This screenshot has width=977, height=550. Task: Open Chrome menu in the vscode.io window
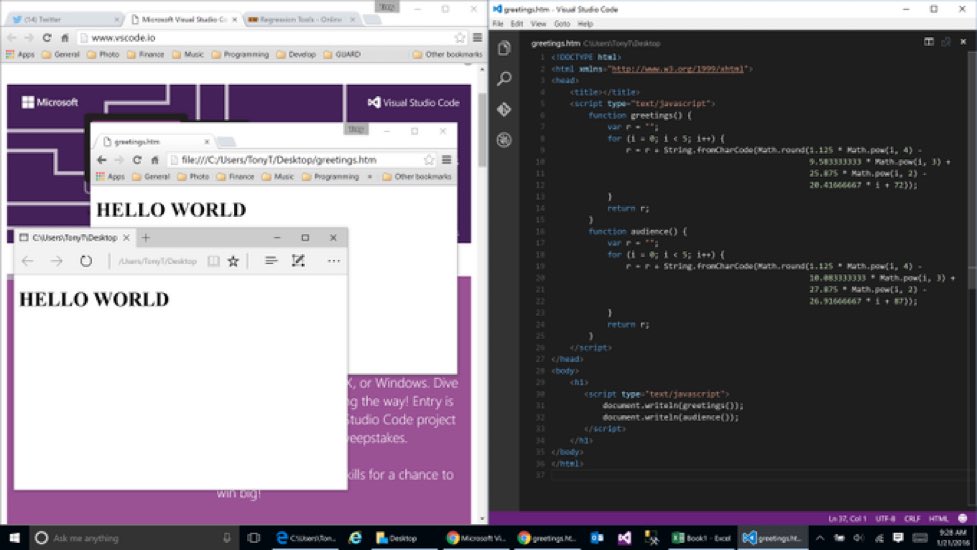pyautogui.click(x=477, y=38)
